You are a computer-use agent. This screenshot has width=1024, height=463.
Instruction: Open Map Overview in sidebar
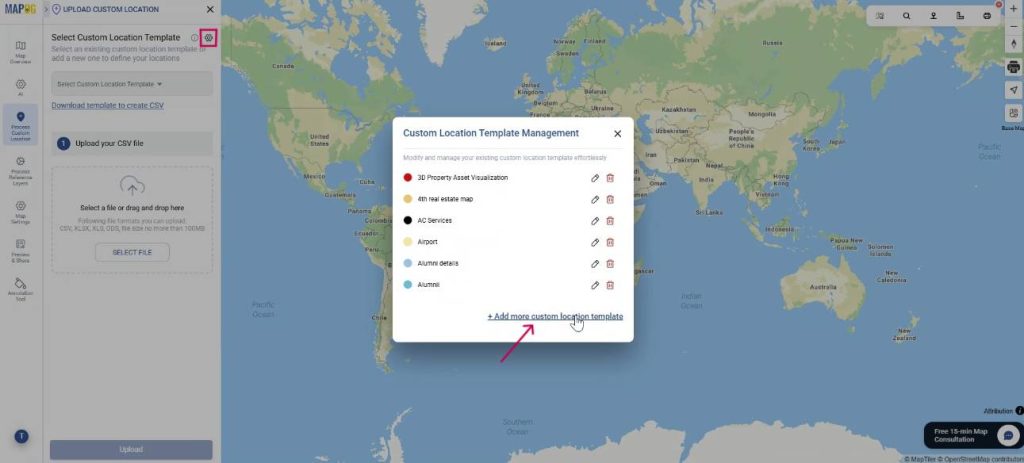click(20, 52)
